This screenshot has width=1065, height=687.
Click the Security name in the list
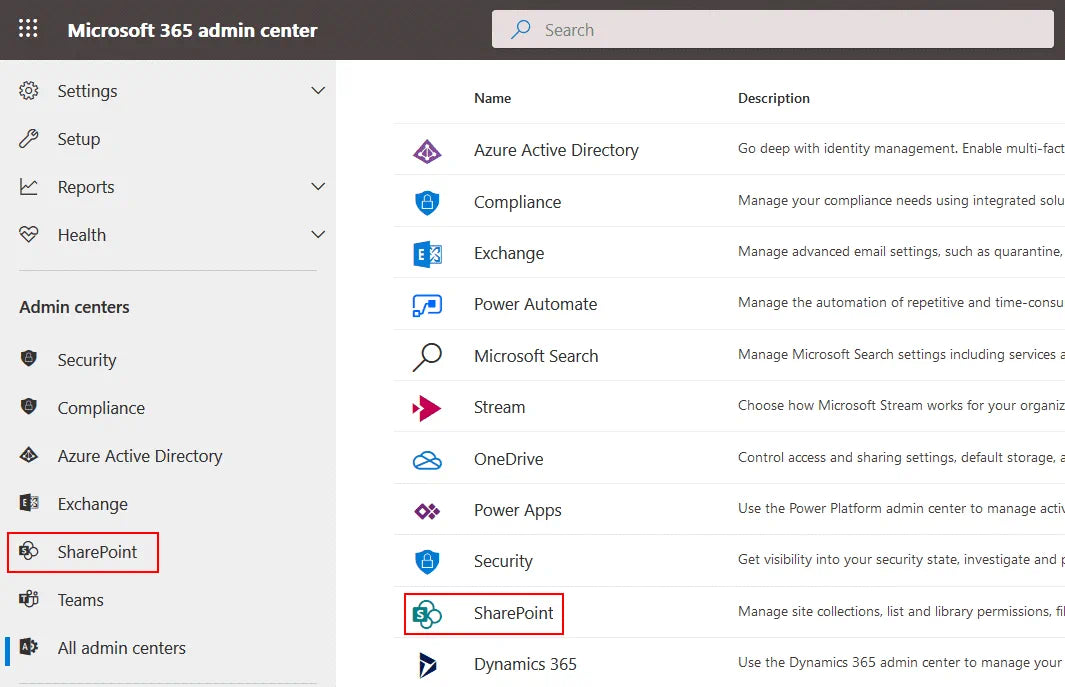tap(503, 562)
